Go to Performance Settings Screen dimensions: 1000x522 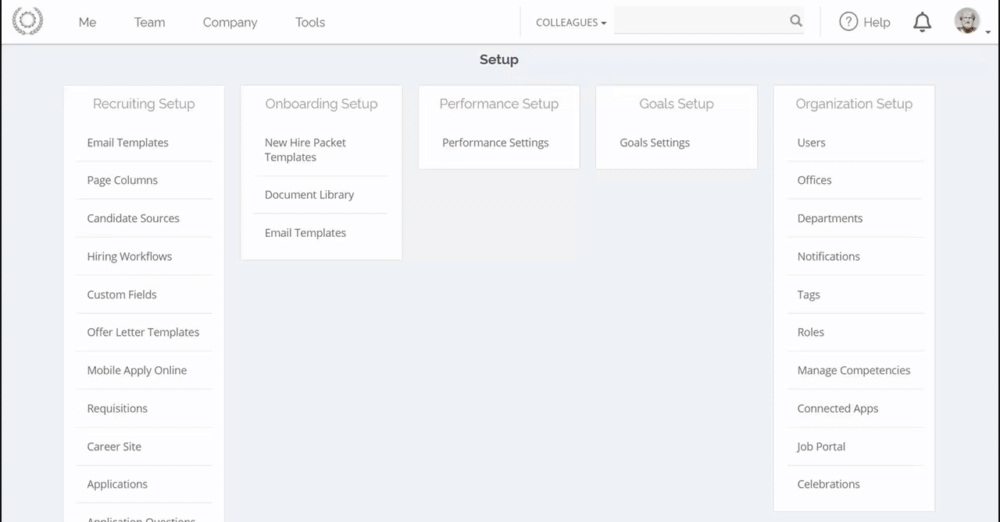click(496, 143)
